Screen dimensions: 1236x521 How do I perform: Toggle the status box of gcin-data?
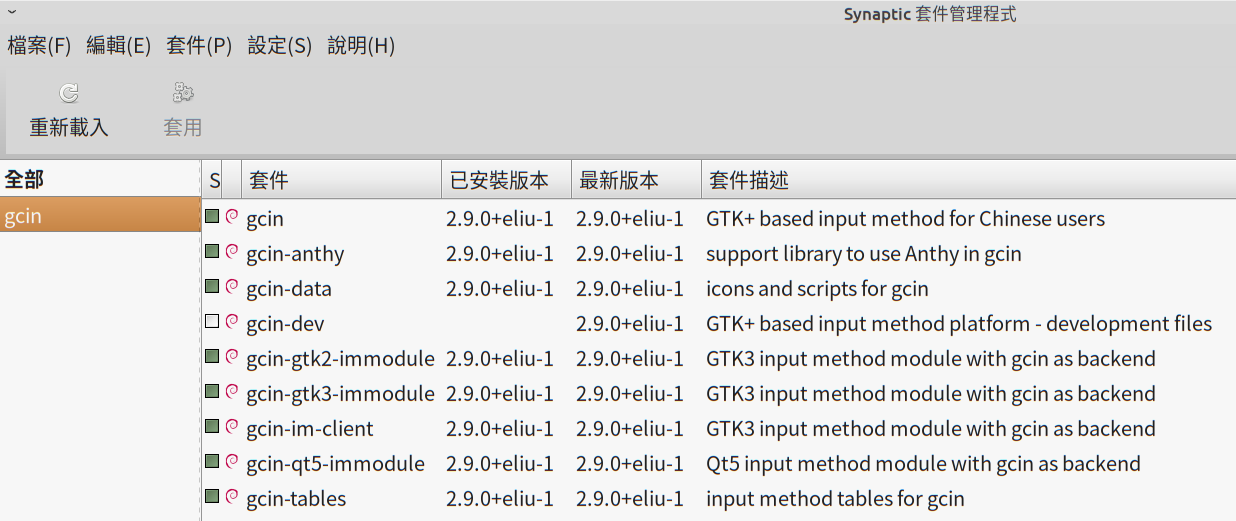(212, 286)
